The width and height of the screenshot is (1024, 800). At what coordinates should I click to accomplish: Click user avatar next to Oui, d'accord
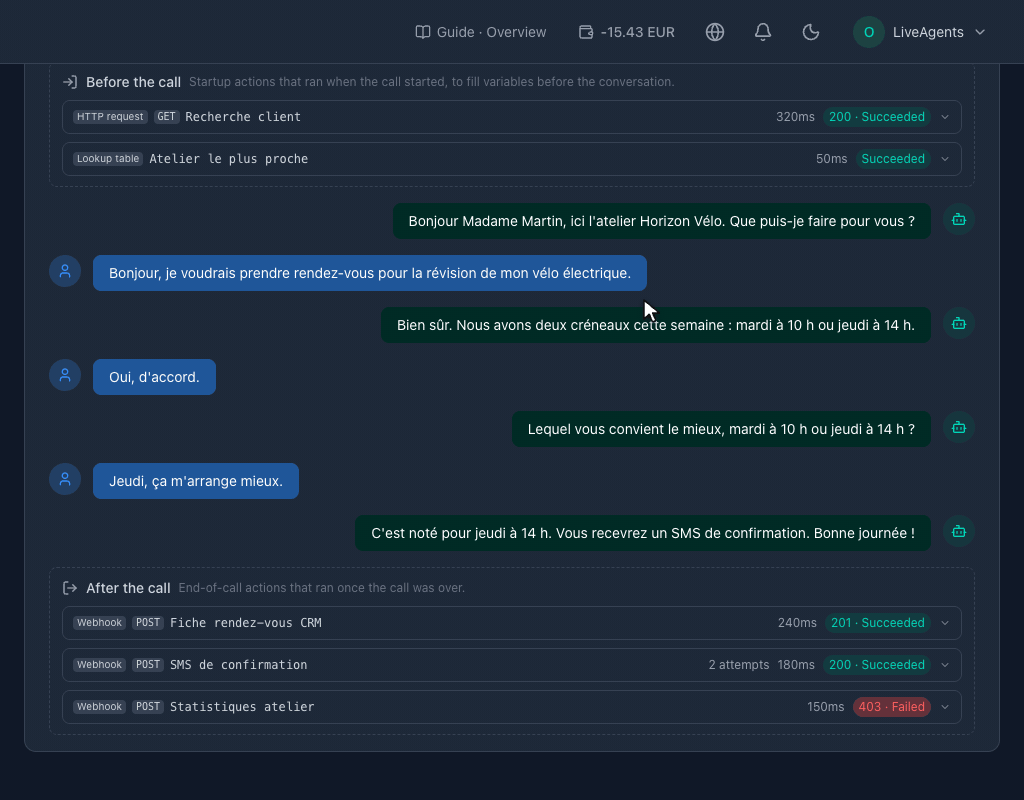coord(65,376)
